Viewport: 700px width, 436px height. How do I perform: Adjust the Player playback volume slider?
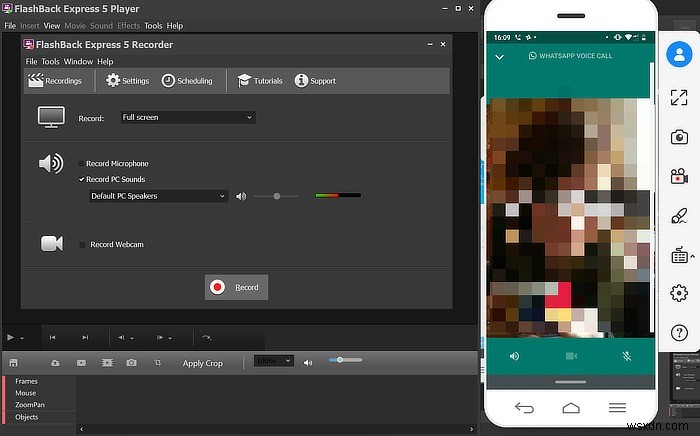(345, 360)
